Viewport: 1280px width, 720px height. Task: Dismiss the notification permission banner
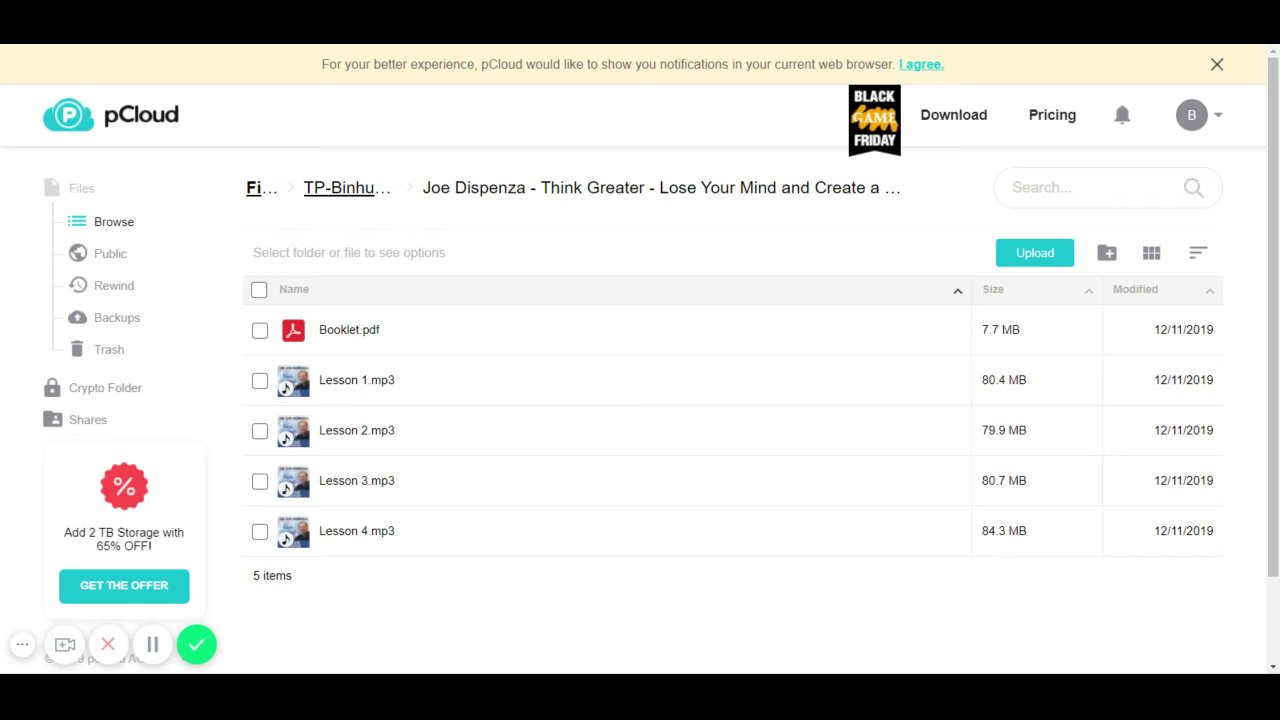1217,64
